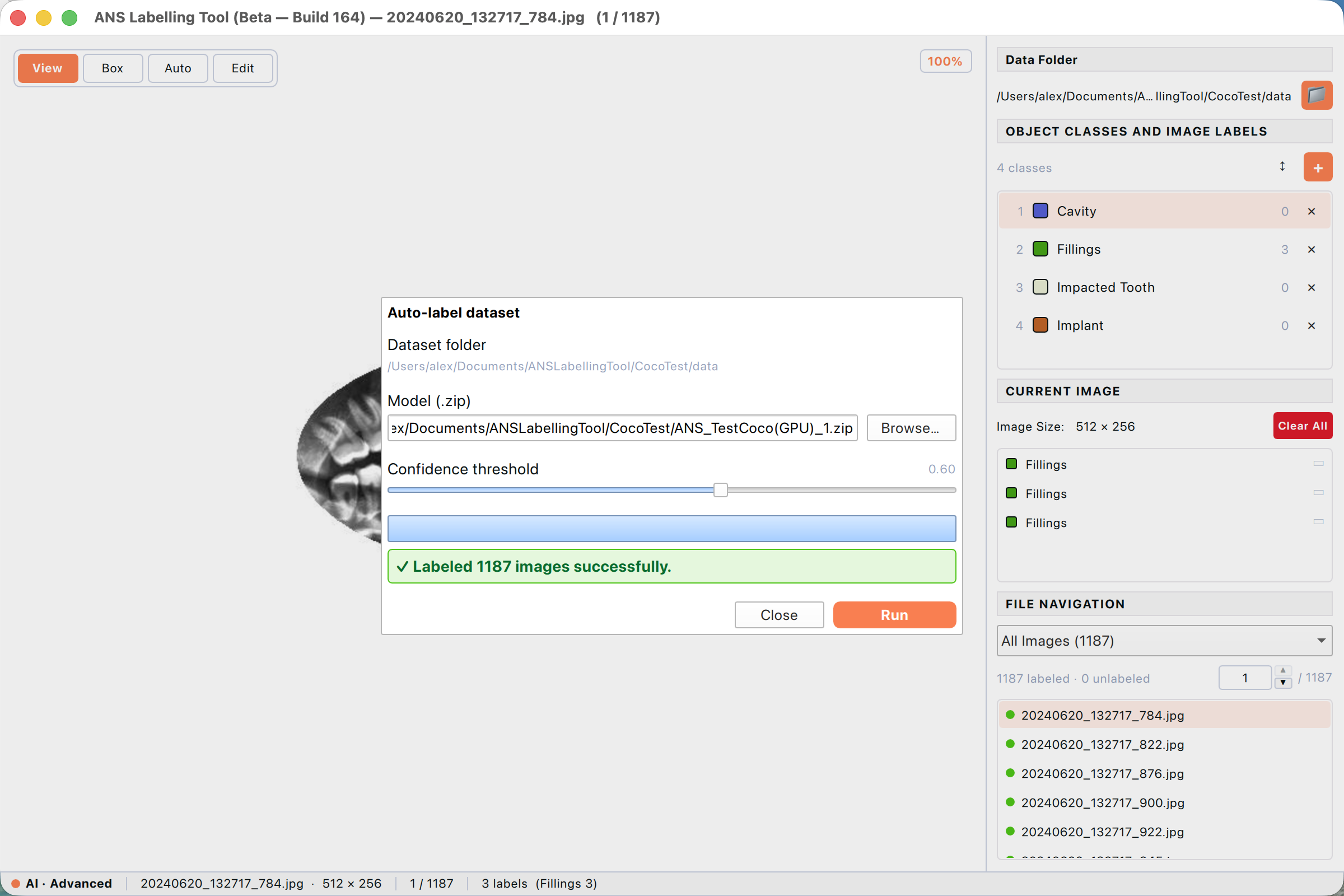The height and width of the screenshot is (896, 1344).
Task: Click '1 / 1187' counter in status bar
Action: point(431,884)
